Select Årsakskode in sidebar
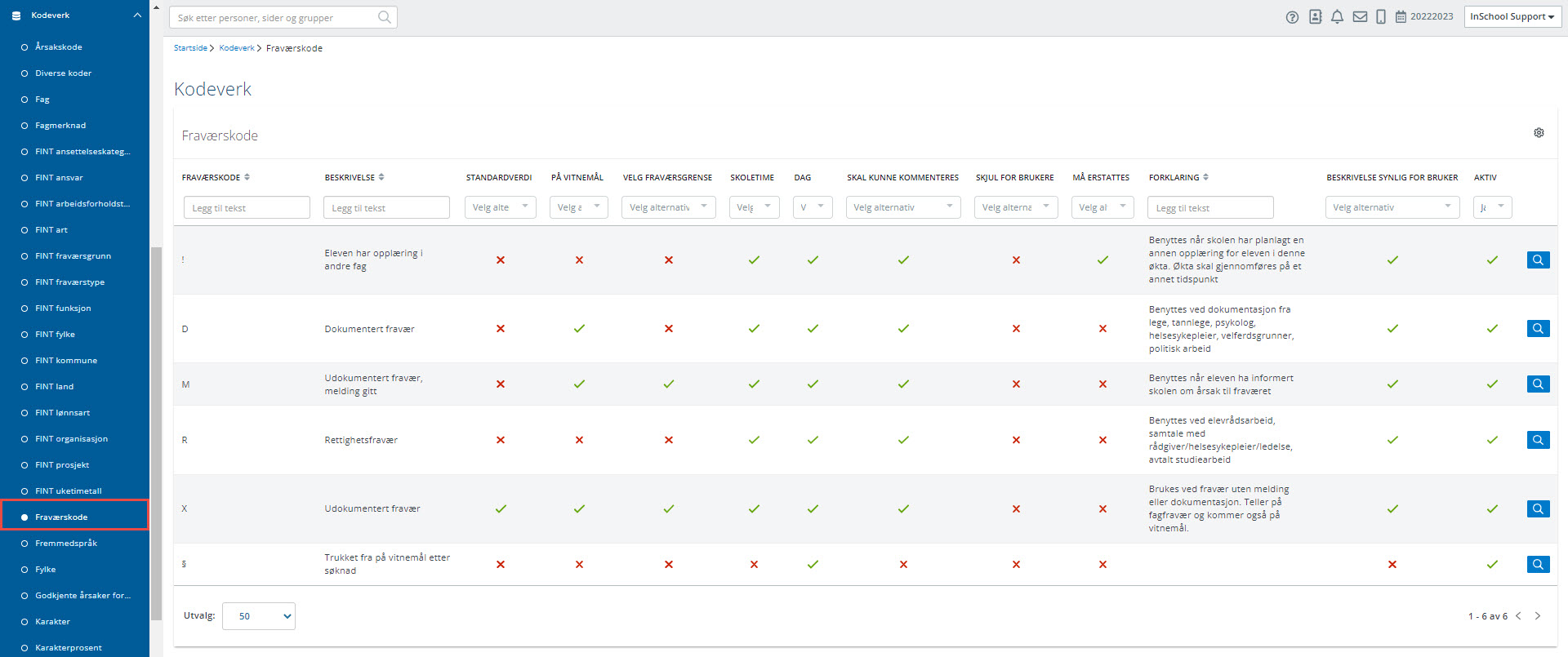Screen dimensions: 1568x657 (59, 47)
